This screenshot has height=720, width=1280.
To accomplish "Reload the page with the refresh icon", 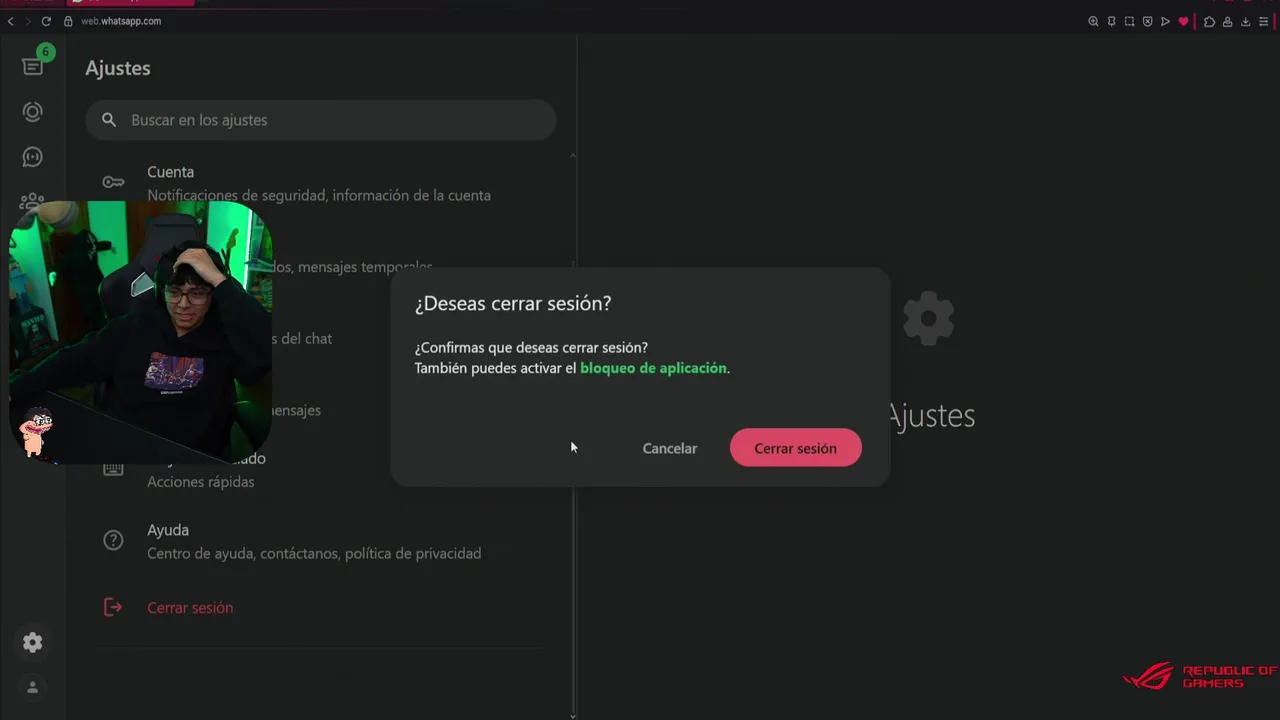I will point(46,21).
